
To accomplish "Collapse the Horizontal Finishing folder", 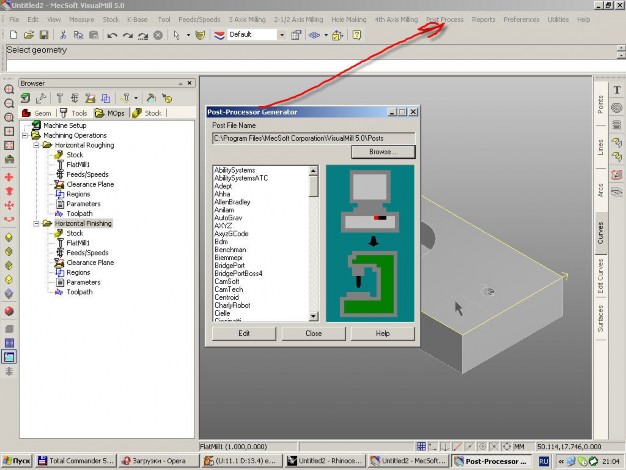I will tap(36, 223).
